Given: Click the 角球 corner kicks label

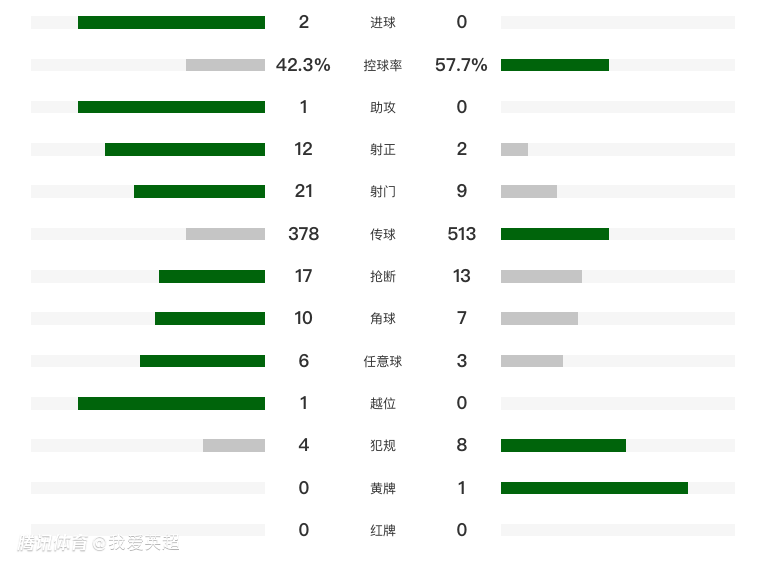Looking at the screenshot, I should point(382,318).
